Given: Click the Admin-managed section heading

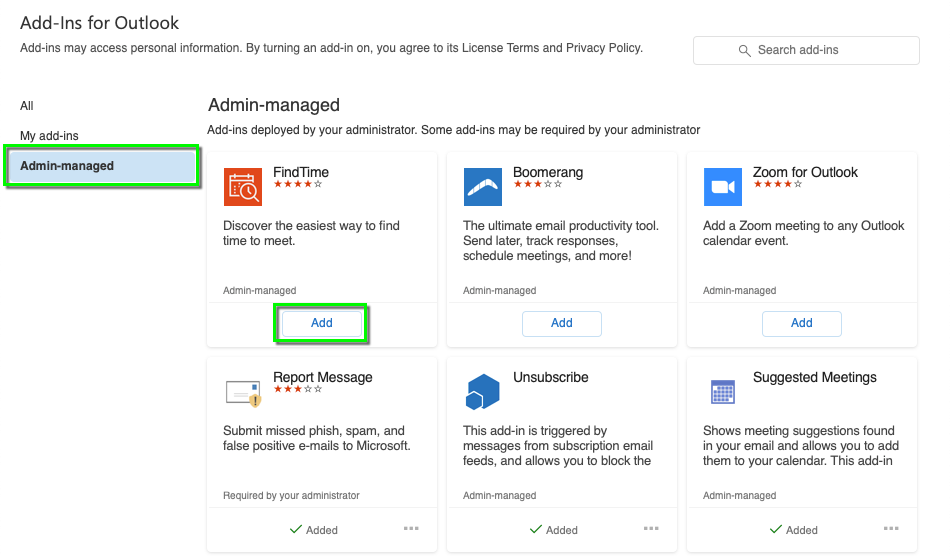Looking at the screenshot, I should click(274, 105).
